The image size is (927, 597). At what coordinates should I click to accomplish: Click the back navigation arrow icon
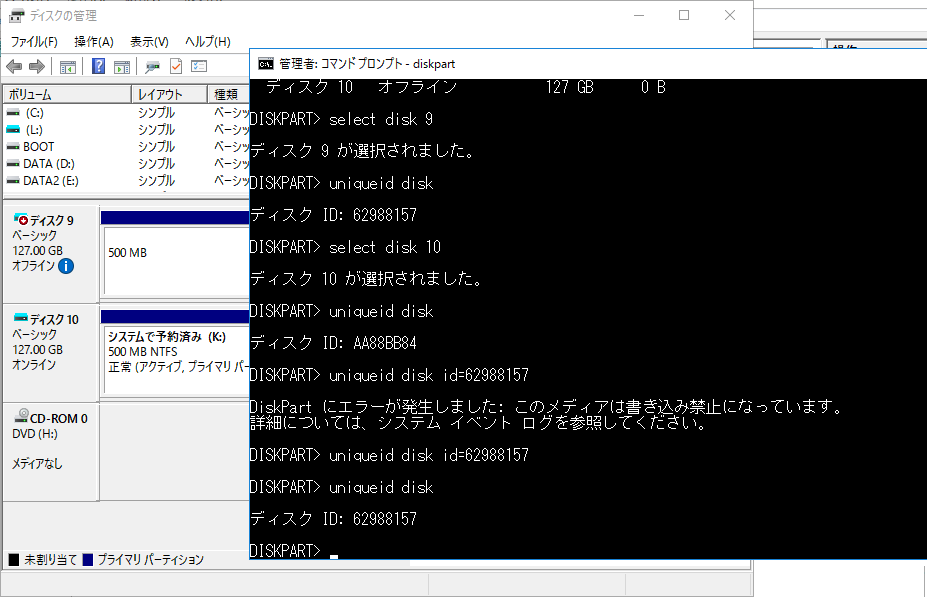tap(15, 66)
